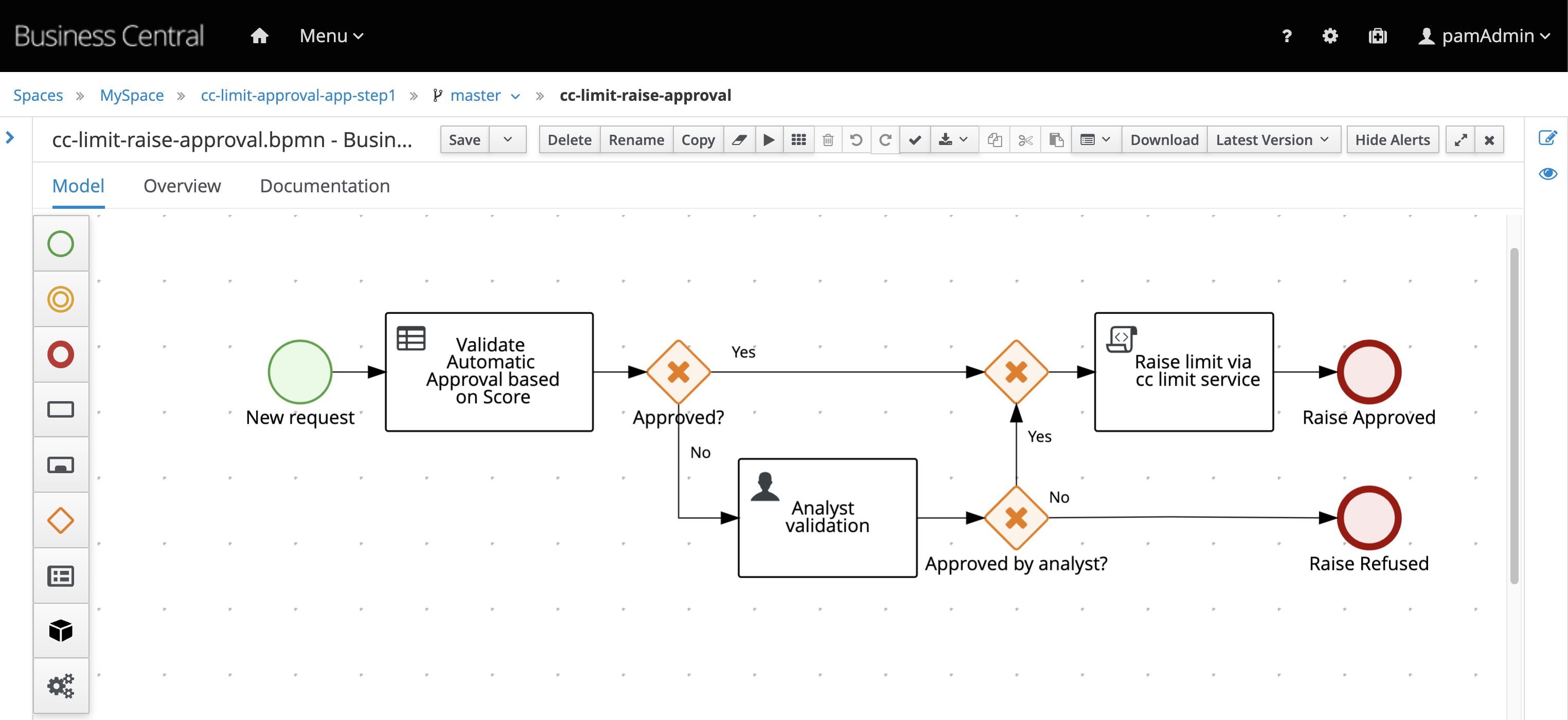Select Start Events palette icon
Viewport: 1568px width, 720px height.
tap(61, 243)
